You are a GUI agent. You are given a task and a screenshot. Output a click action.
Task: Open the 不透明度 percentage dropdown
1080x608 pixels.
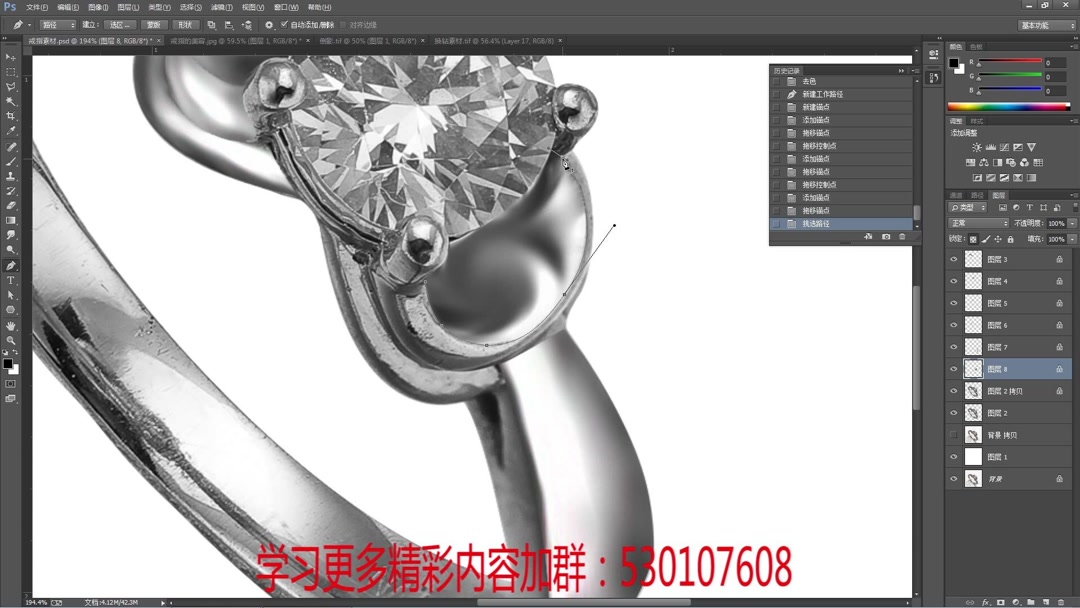(x=1071, y=223)
